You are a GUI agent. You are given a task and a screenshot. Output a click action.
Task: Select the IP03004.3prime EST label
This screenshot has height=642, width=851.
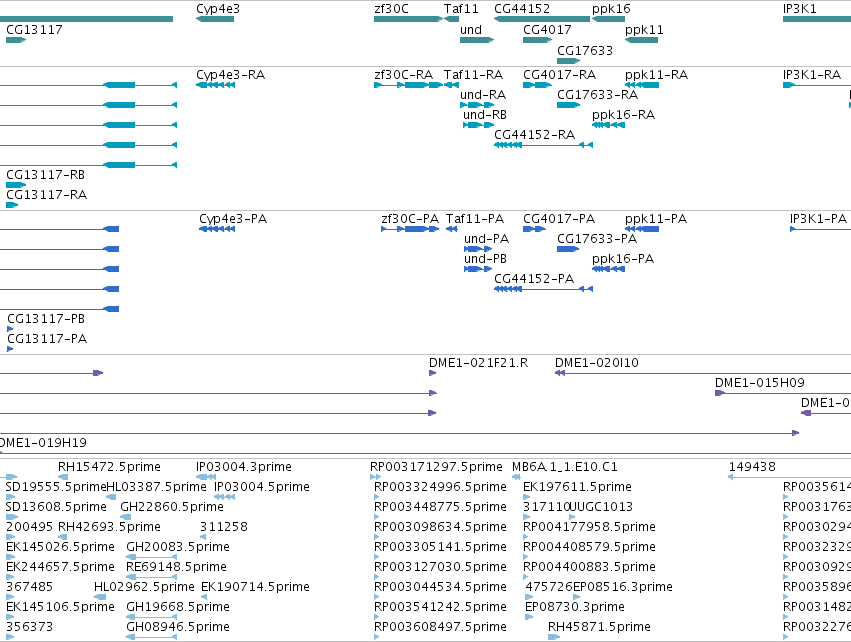244,466
